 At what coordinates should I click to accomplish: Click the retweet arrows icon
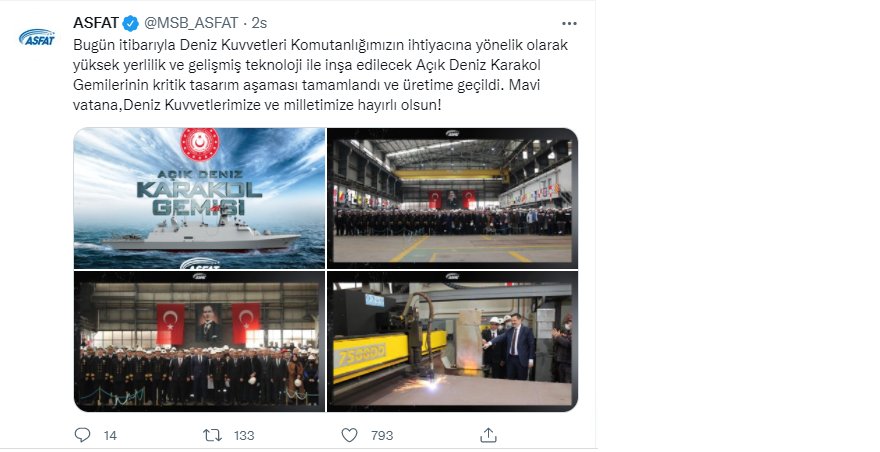[x=212, y=435]
